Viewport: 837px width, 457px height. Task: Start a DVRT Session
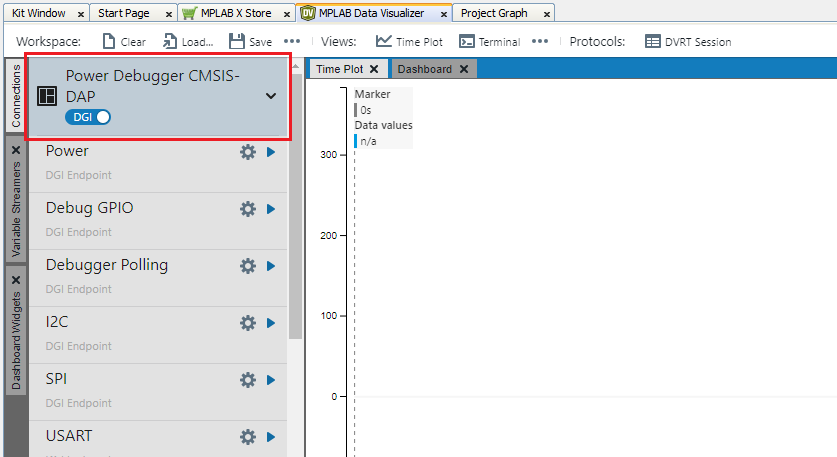point(688,42)
